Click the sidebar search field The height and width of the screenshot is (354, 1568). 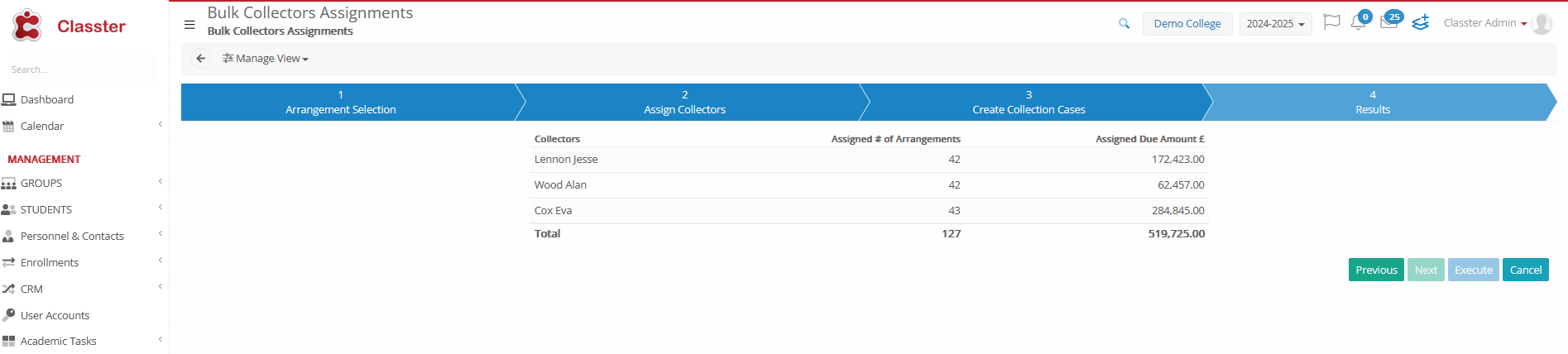80,69
